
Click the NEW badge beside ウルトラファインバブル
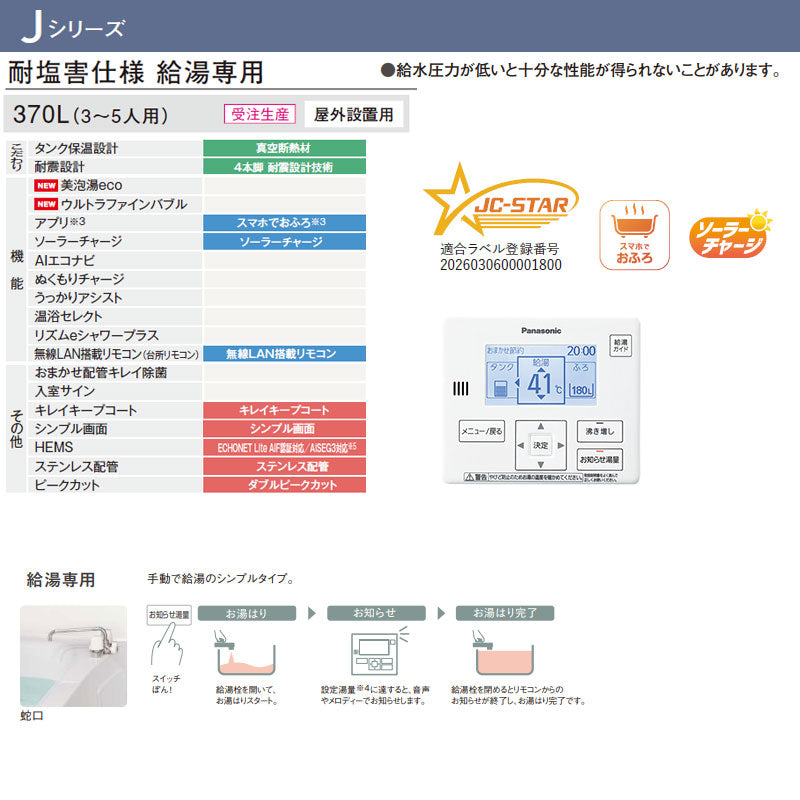(46, 204)
